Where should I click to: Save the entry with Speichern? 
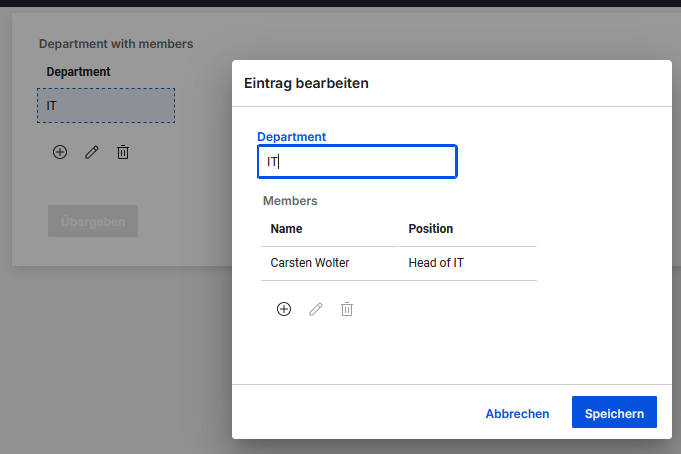coord(614,413)
